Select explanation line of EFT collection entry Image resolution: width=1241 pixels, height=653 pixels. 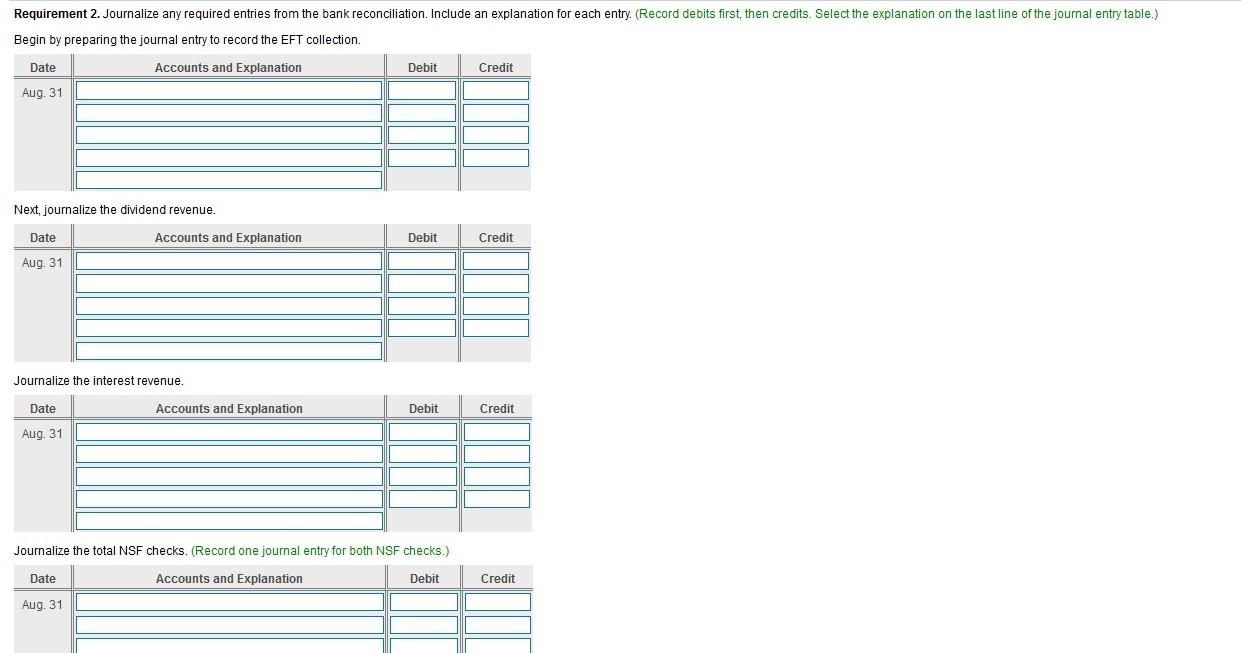coord(229,180)
